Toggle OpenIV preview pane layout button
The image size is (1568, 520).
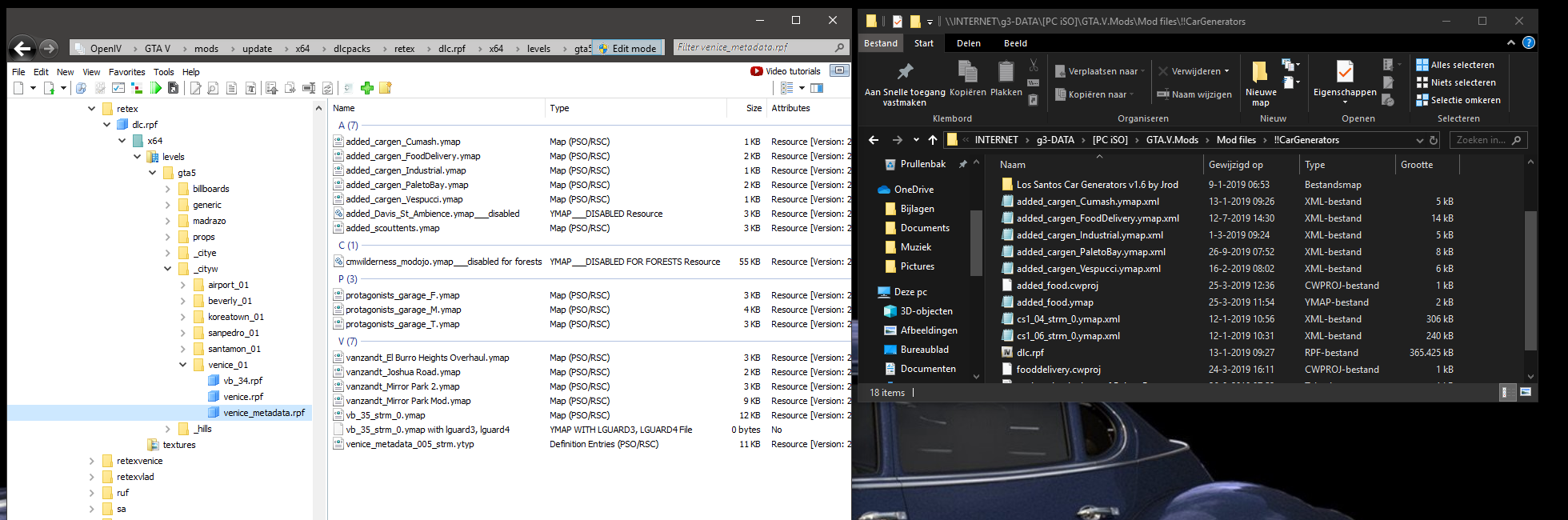coord(817,88)
